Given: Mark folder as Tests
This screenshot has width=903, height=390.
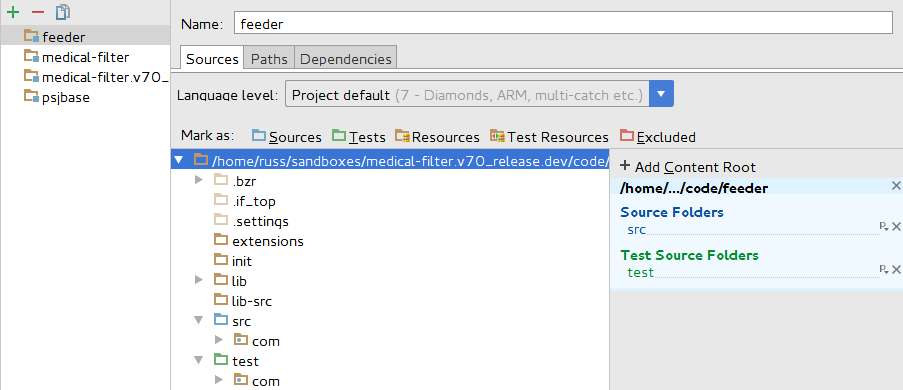Looking at the screenshot, I should tap(359, 137).
